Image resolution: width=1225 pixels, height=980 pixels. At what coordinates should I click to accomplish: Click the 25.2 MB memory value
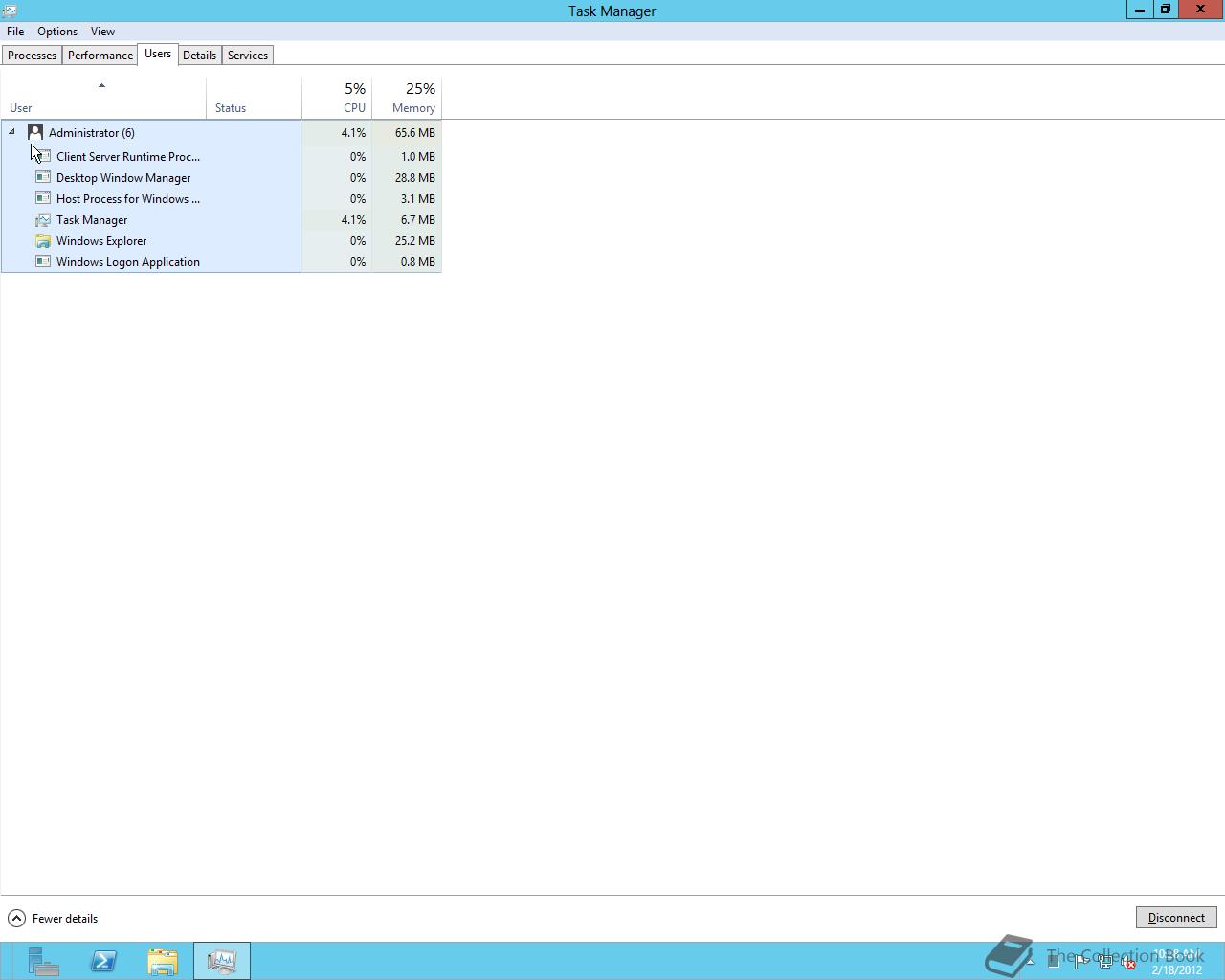click(415, 241)
